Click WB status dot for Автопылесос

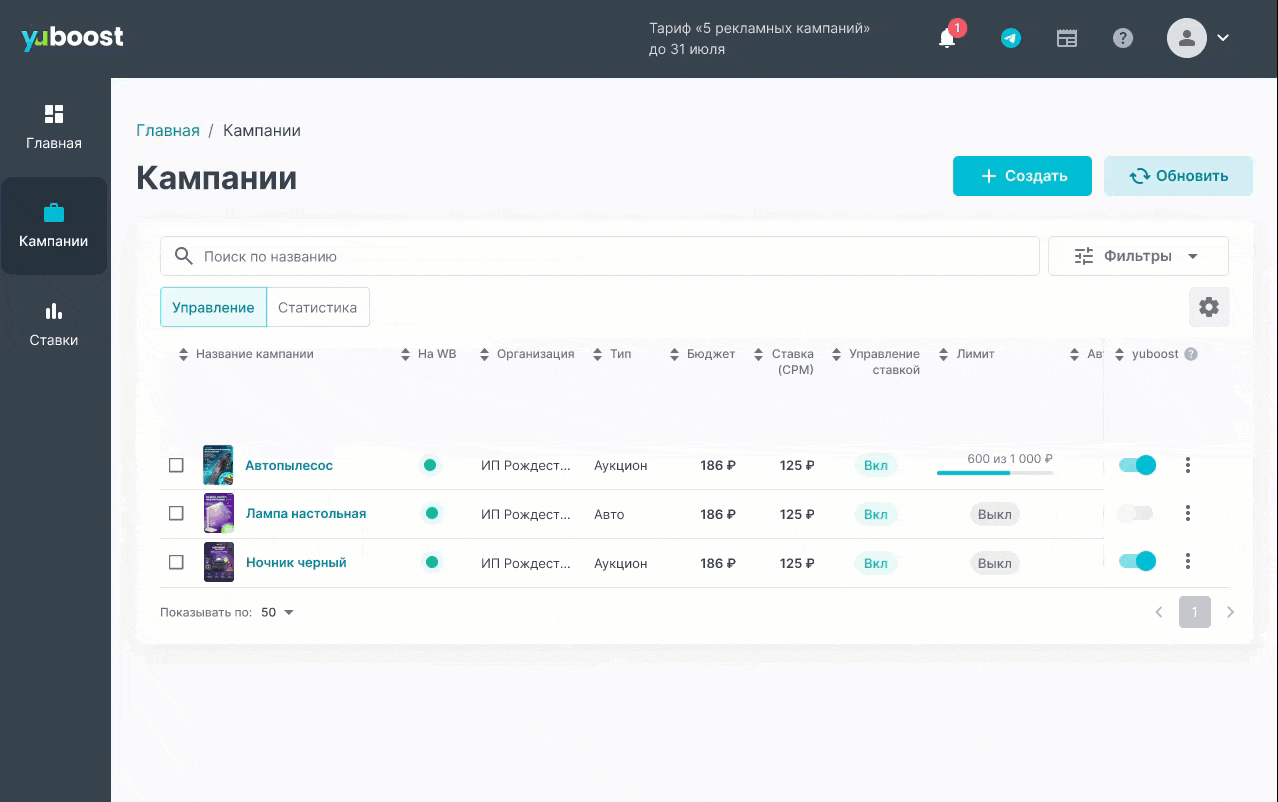430,465
